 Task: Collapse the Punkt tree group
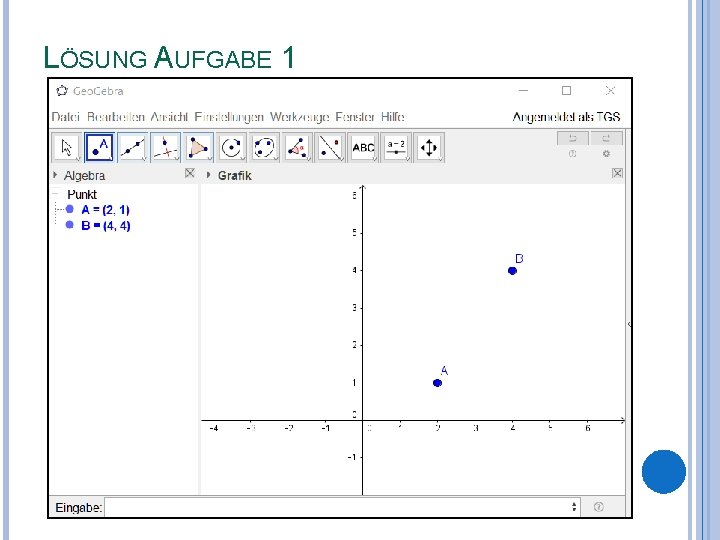pos(56,194)
